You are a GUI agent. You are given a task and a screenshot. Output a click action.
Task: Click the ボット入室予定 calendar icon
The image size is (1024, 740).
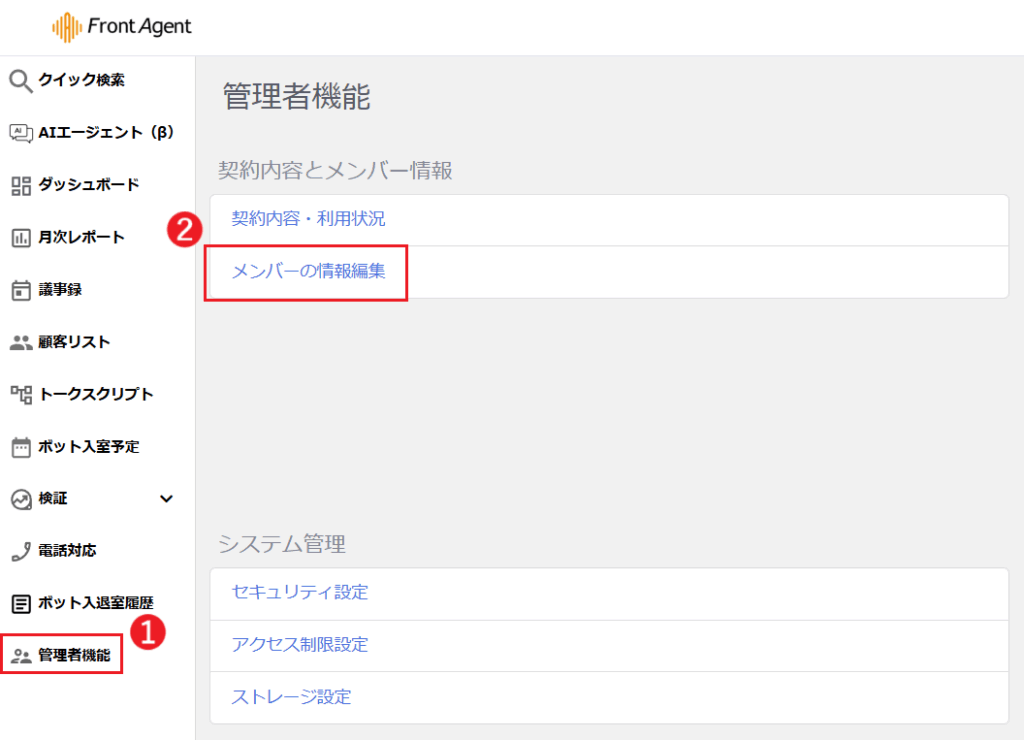click(x=21, y=446)
